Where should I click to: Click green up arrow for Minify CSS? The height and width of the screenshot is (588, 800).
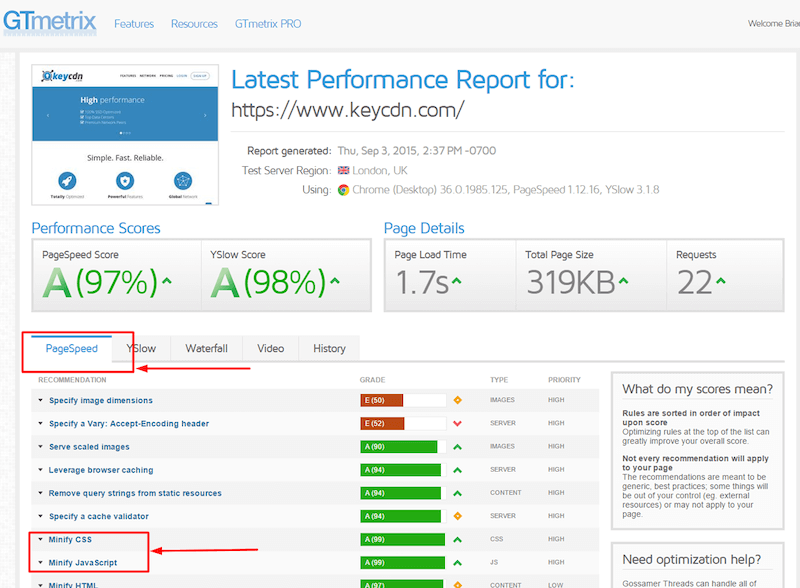458,540
